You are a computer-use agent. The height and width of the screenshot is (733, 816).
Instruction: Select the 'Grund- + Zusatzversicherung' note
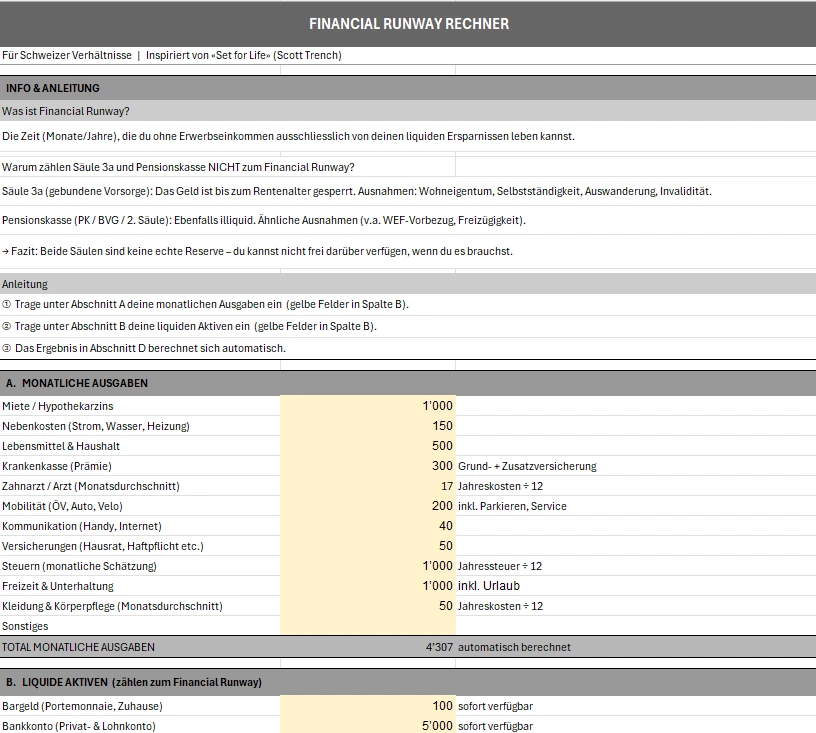tap(527, 466)
